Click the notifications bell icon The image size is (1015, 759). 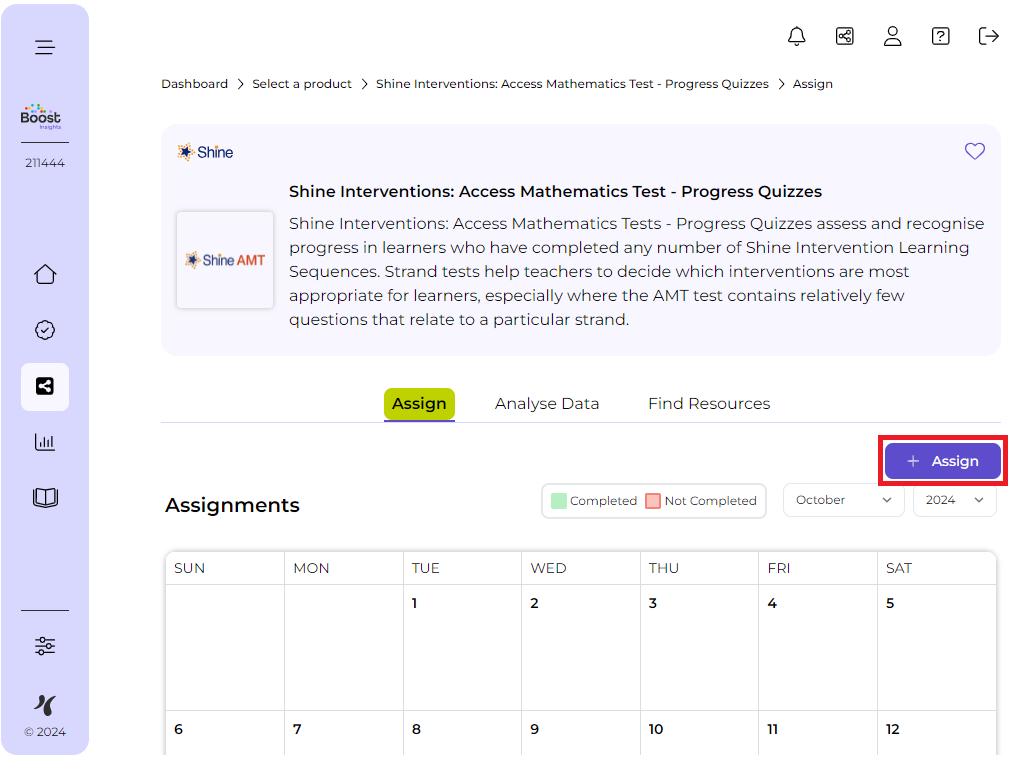(x=796, y=36)
